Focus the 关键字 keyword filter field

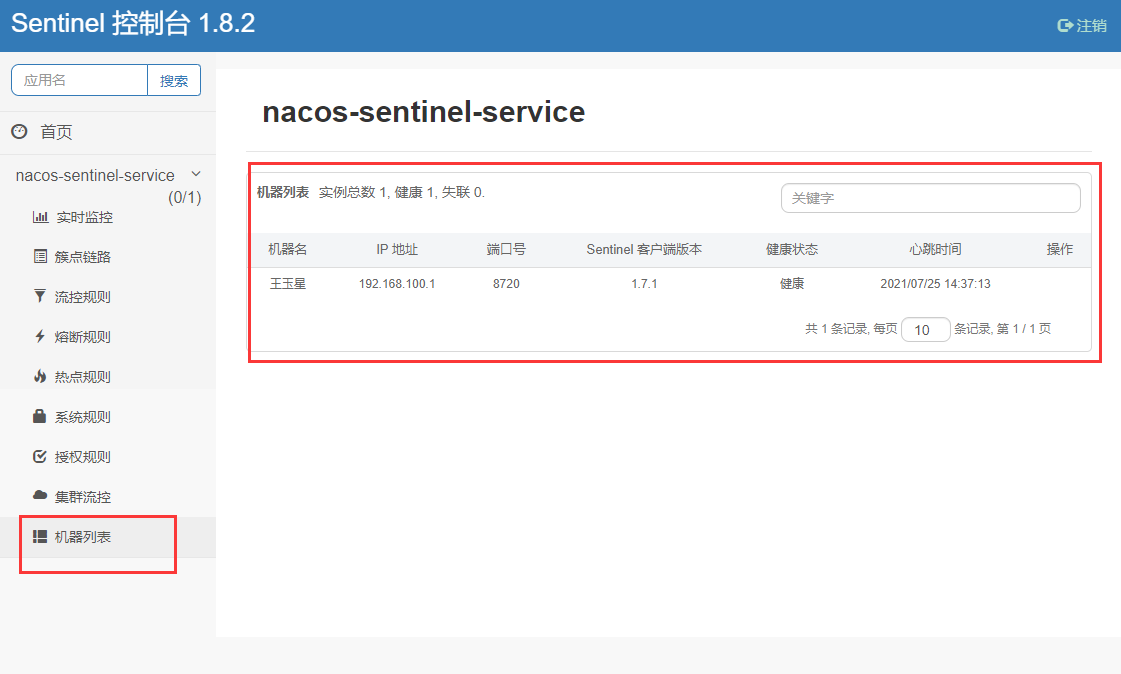coord(930,198)
